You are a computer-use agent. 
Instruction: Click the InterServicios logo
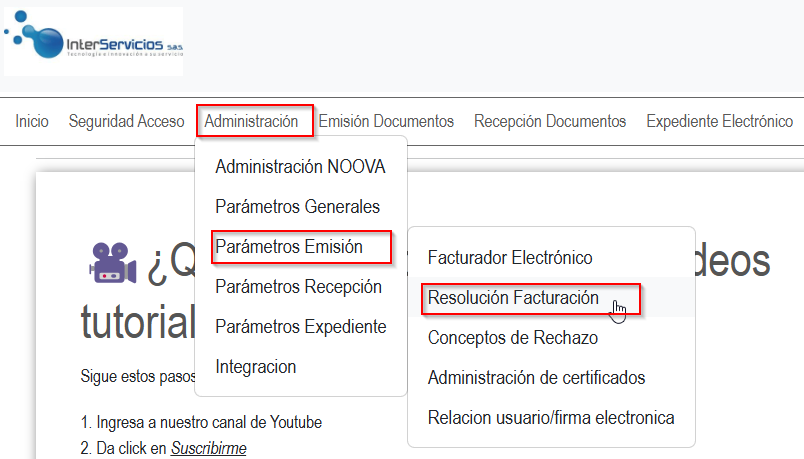click(93, 42)
